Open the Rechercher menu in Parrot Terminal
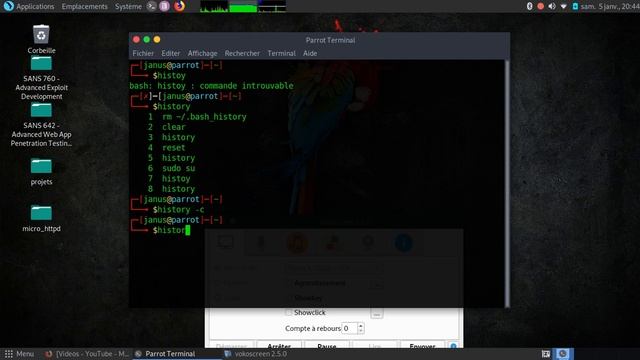The height and width of the screenshot is (360, 640). coord(242,53)
